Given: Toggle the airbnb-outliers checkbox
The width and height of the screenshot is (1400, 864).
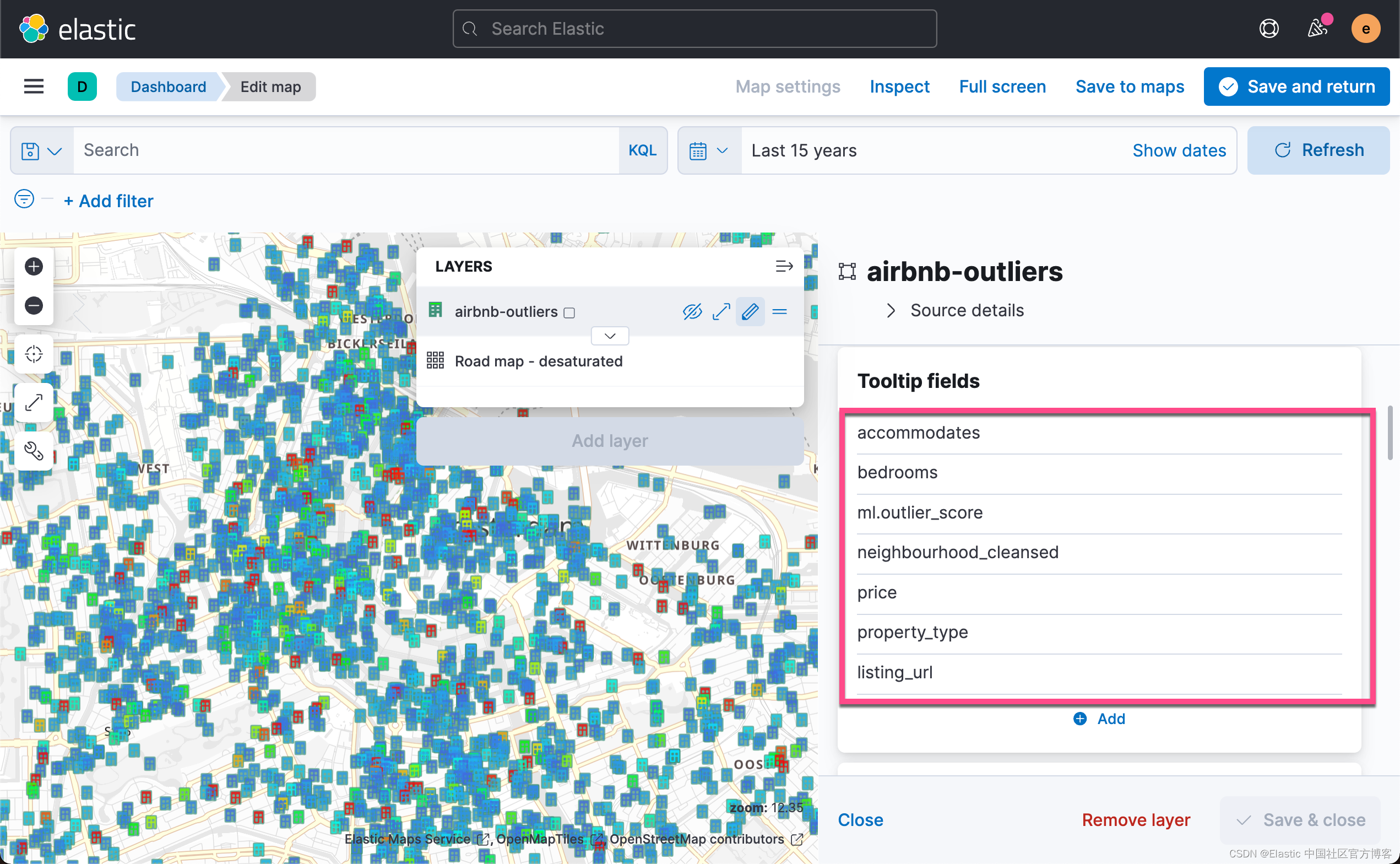Looking at the screenshot, I should tap(569, 312).
